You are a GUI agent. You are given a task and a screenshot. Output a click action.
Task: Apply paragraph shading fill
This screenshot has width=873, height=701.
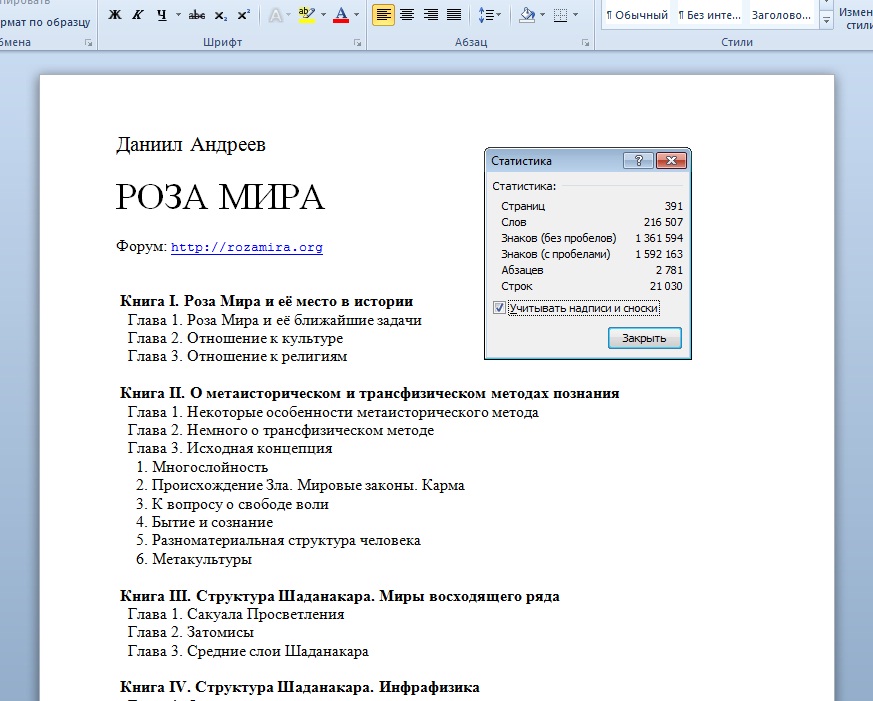tap(527, 15)
